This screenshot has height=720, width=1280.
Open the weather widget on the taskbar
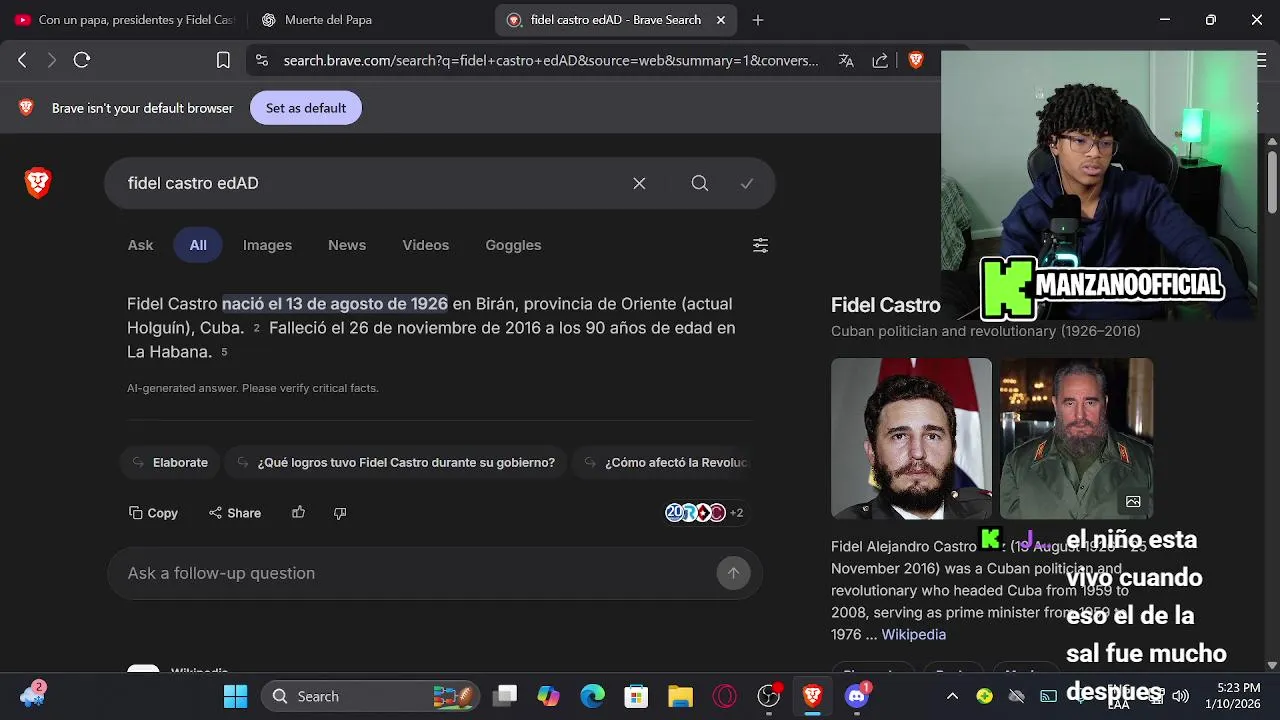pos(33,695)
